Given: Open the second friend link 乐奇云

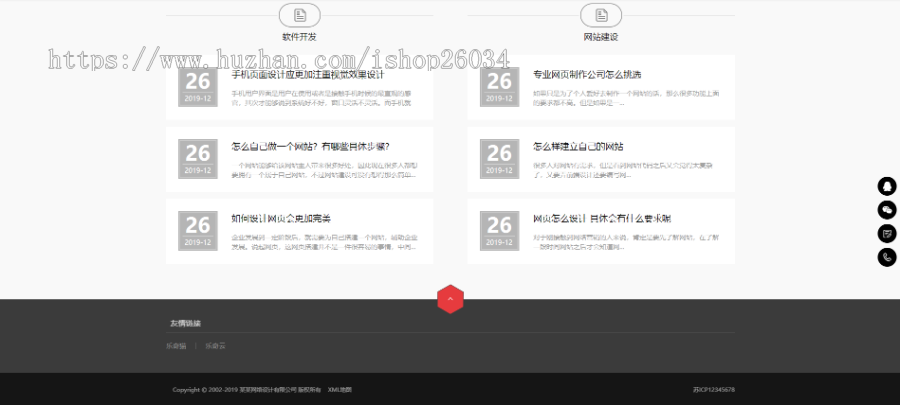Looking at the screenshot, I should 215,346.
